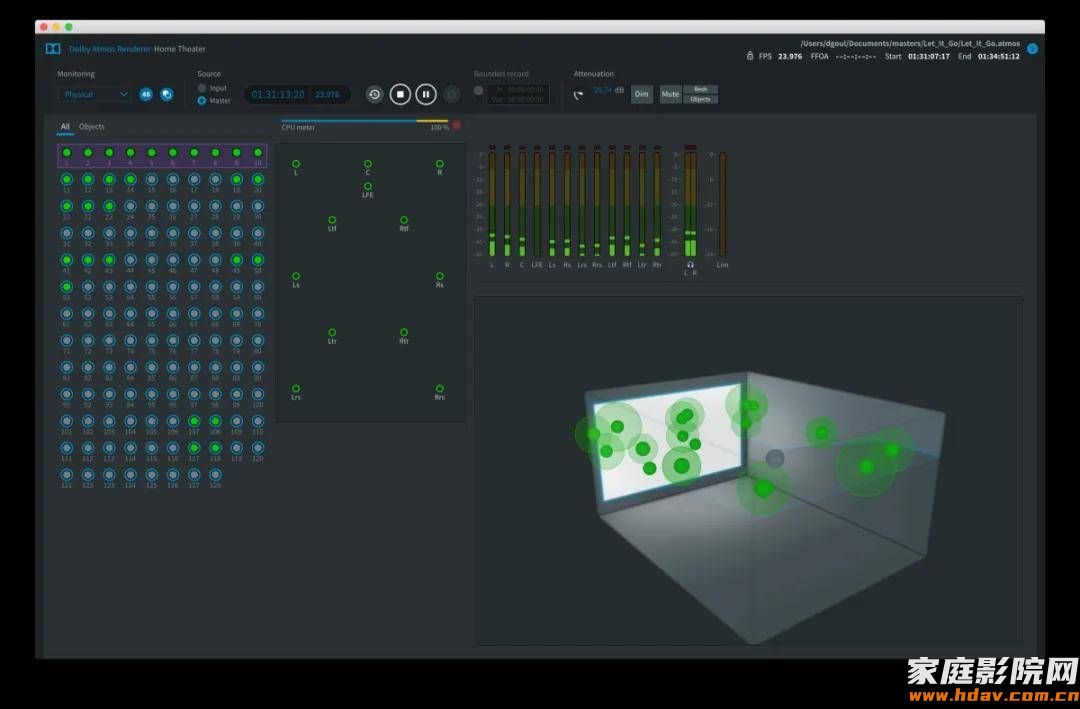Select the All tab
Screen dimensions: 1080x709
[x=65, y=127]
